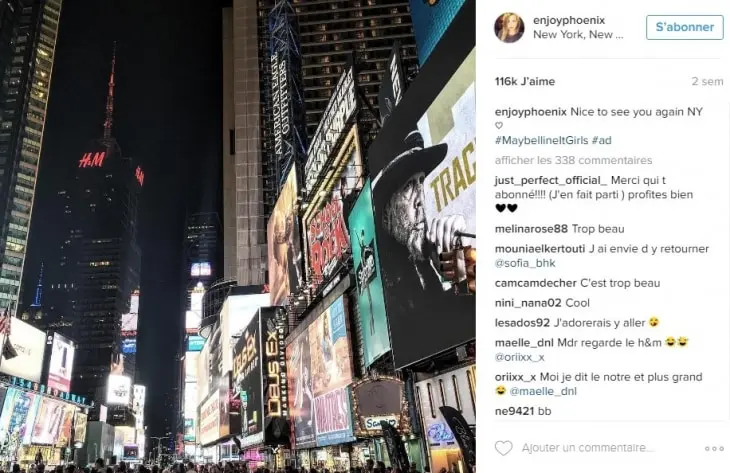Expand afficher les 338 commentaires
This screenshot has height=473, width=730.
point(573,160)
